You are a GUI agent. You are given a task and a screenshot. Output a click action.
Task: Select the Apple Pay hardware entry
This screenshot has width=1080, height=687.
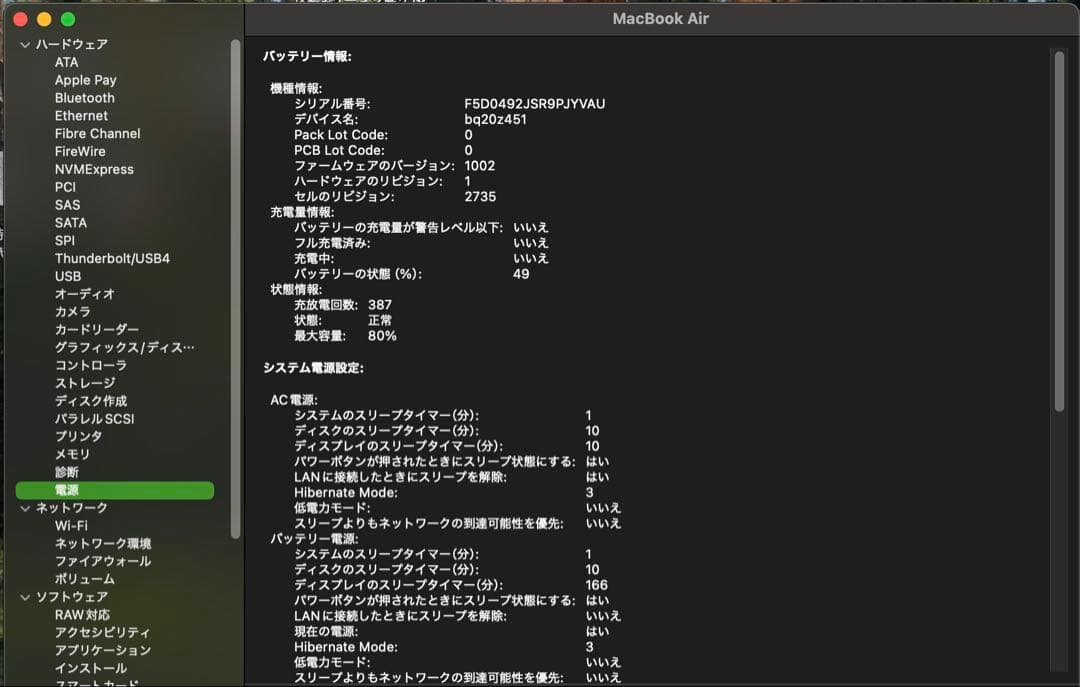(x=85, y=79)
